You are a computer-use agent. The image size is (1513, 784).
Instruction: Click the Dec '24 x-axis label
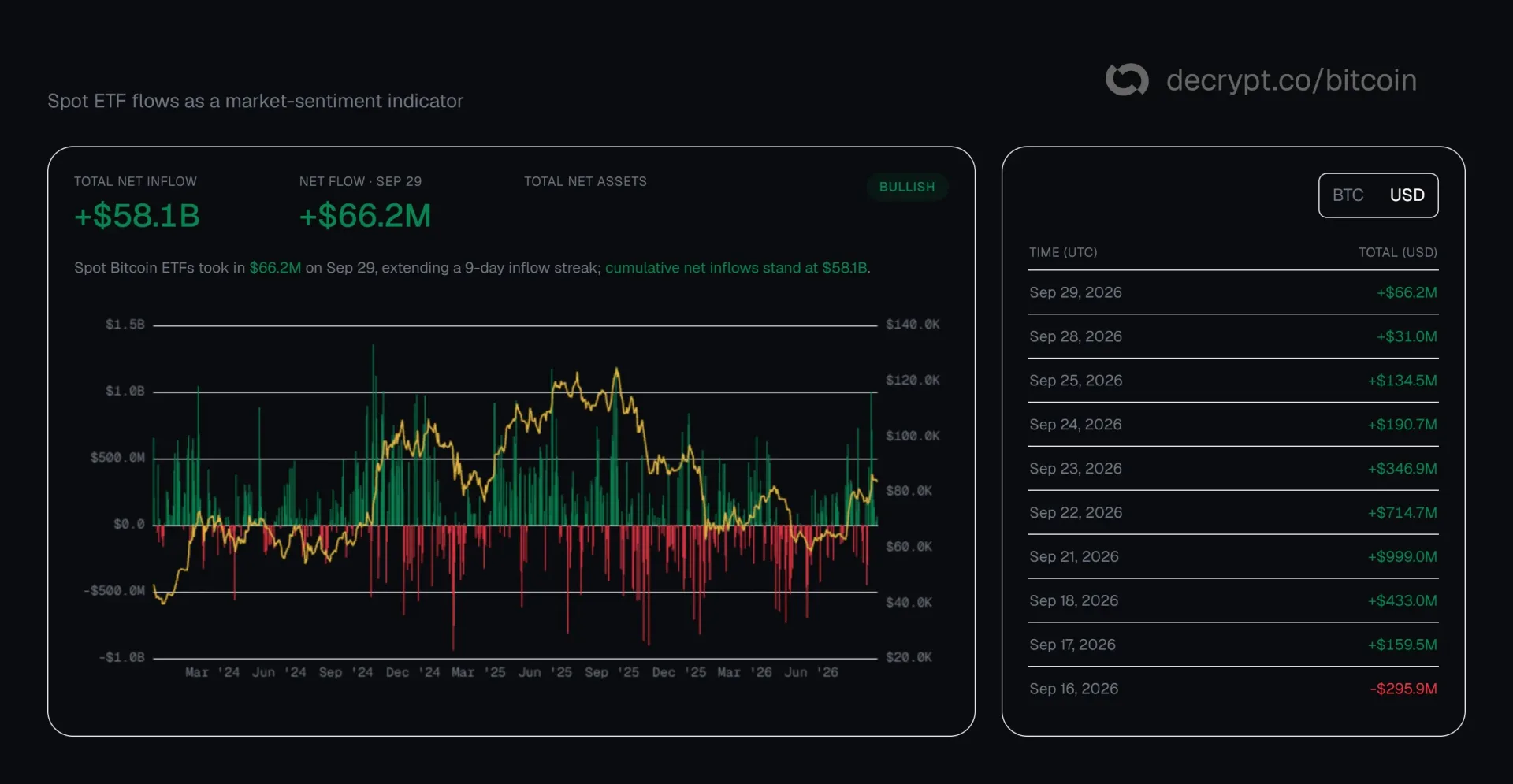click(412, 673)
